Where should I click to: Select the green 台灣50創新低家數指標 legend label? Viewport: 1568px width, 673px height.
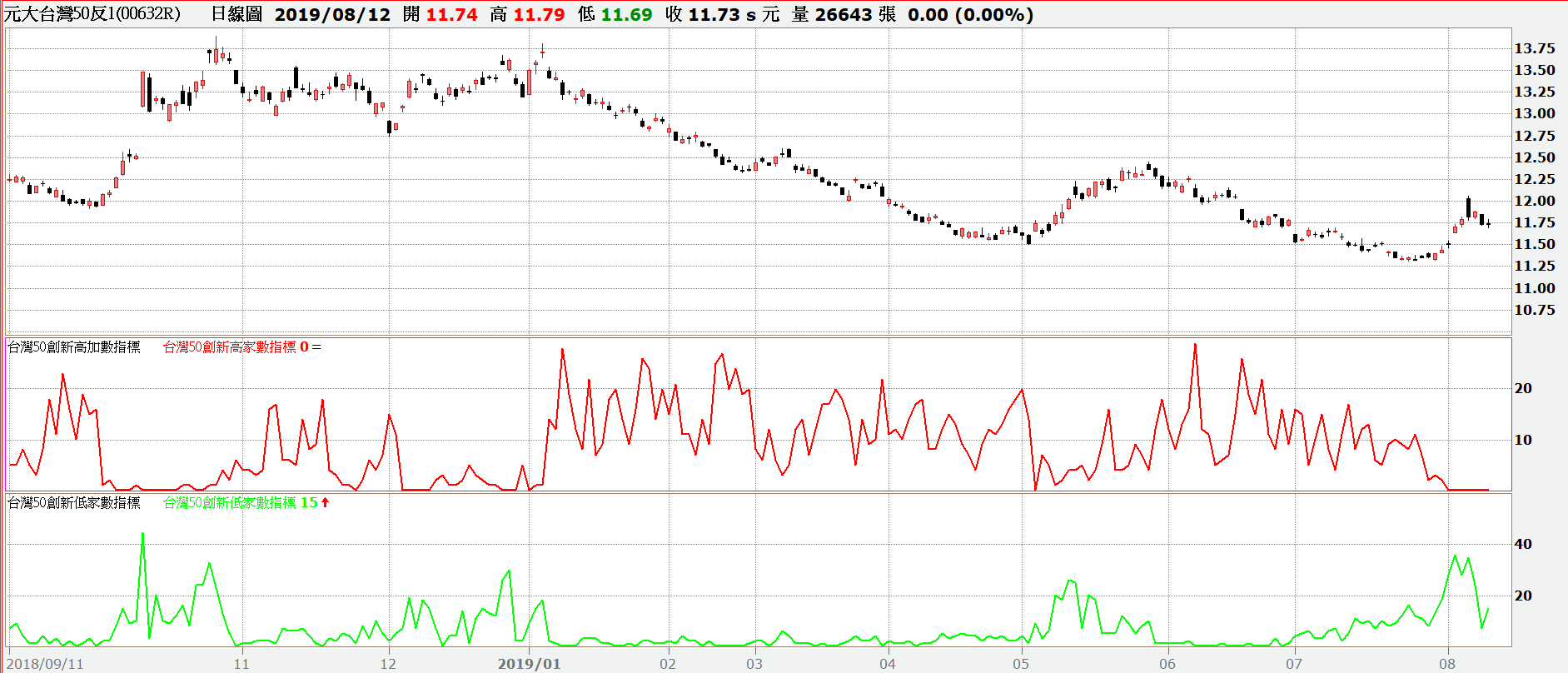pyautogui.click(x=229, y=502)
